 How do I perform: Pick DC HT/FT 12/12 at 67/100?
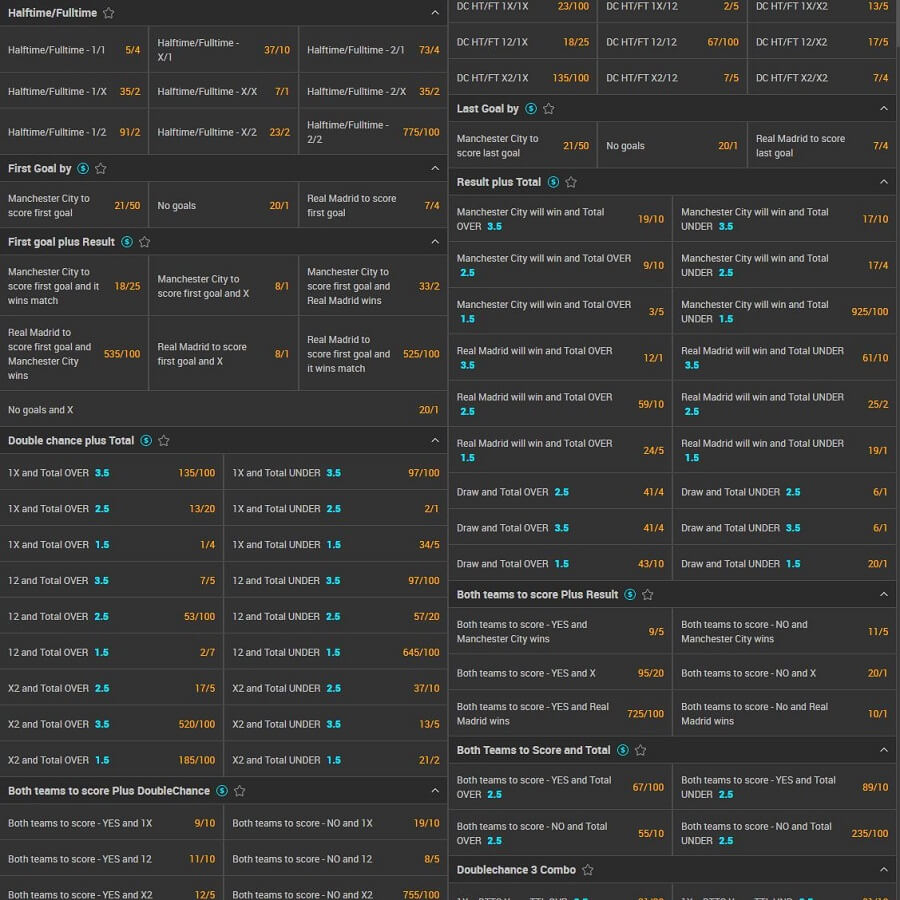click(672, 42)
